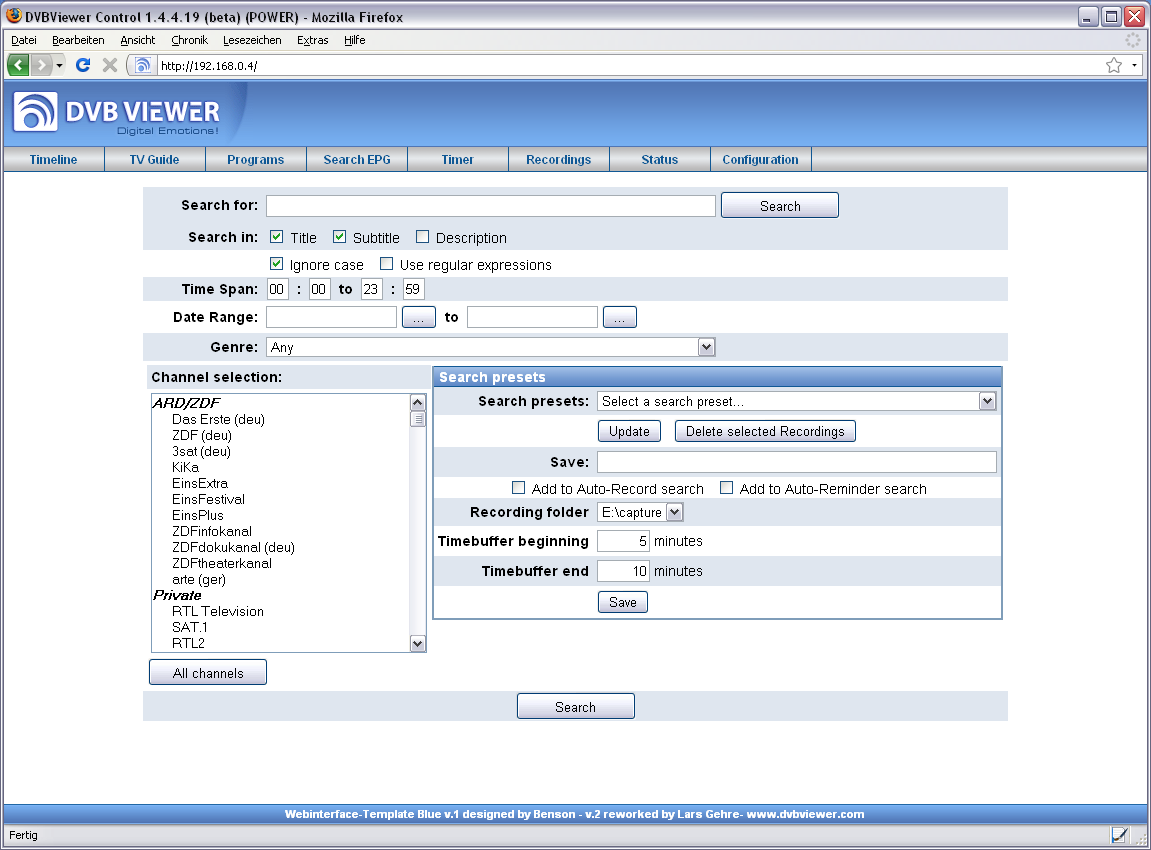Open date picker for end date
The height and width of the screenshot is (850, 1151).
click(619, 317)
